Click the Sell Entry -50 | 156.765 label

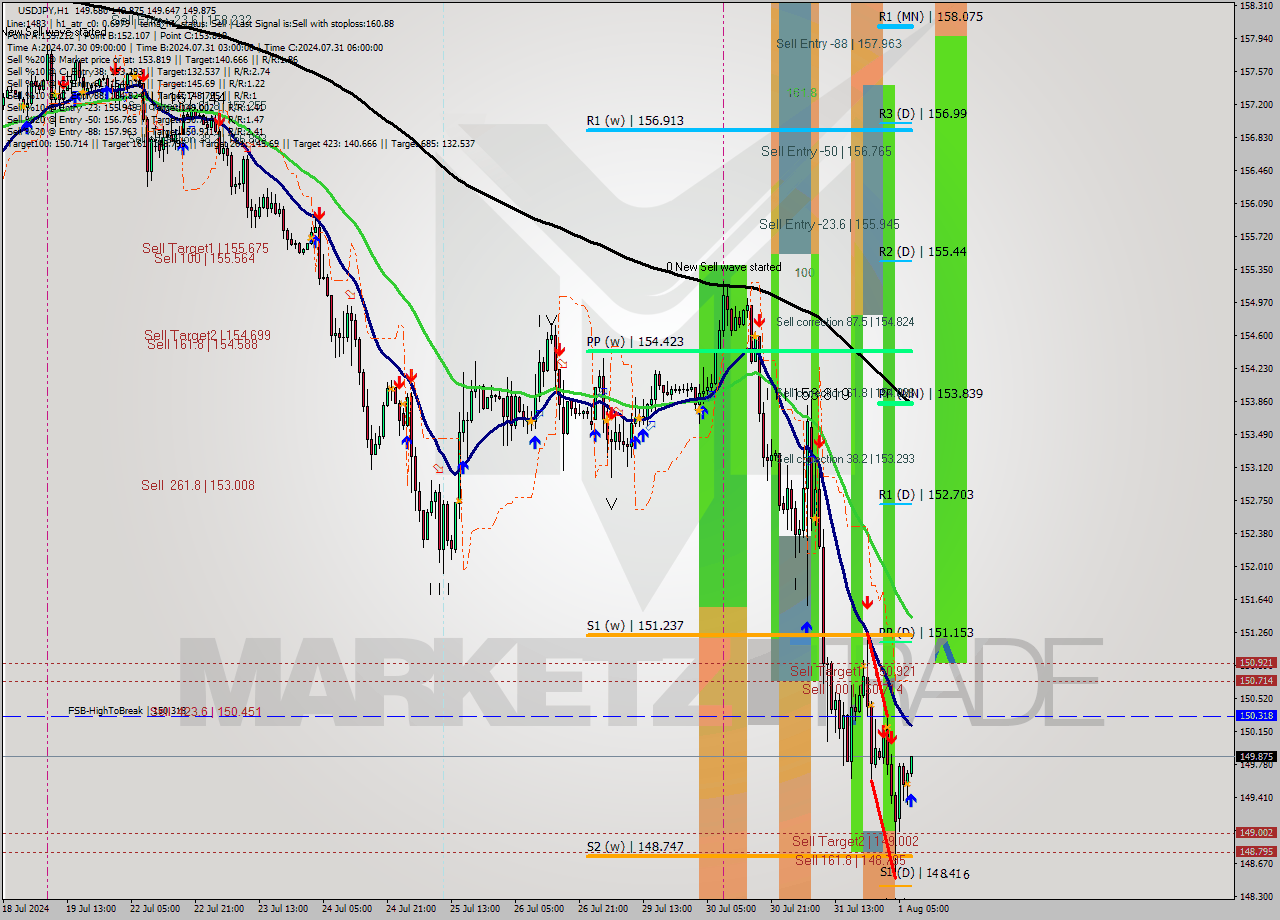pyautogui.click(x=826, y=151)
